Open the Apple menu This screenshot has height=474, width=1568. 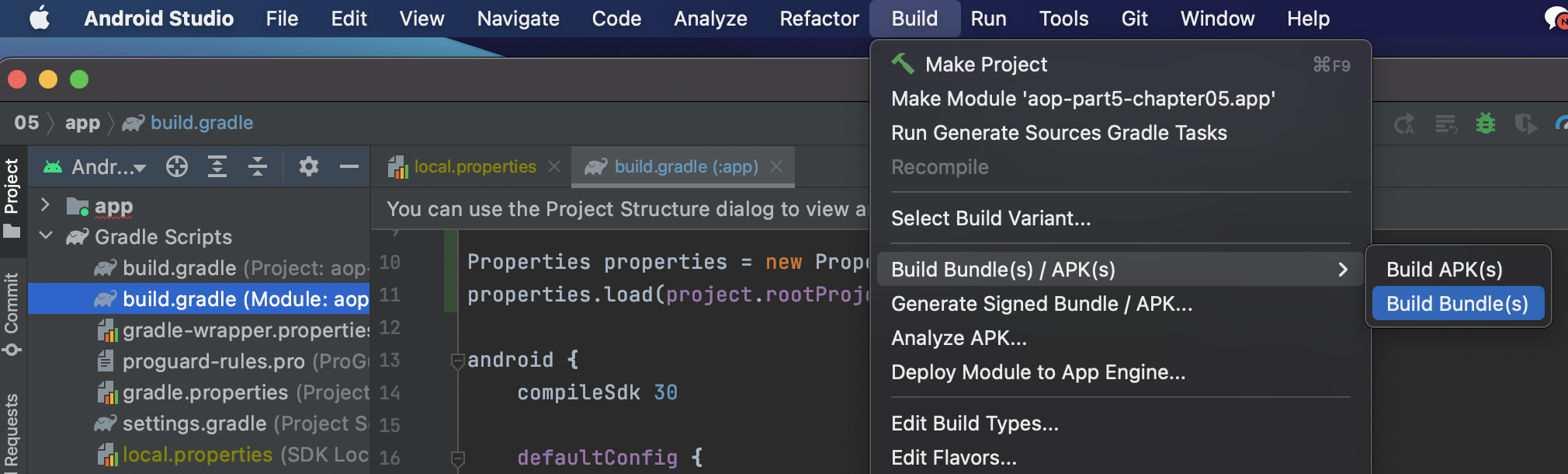(x=40, y=18)
